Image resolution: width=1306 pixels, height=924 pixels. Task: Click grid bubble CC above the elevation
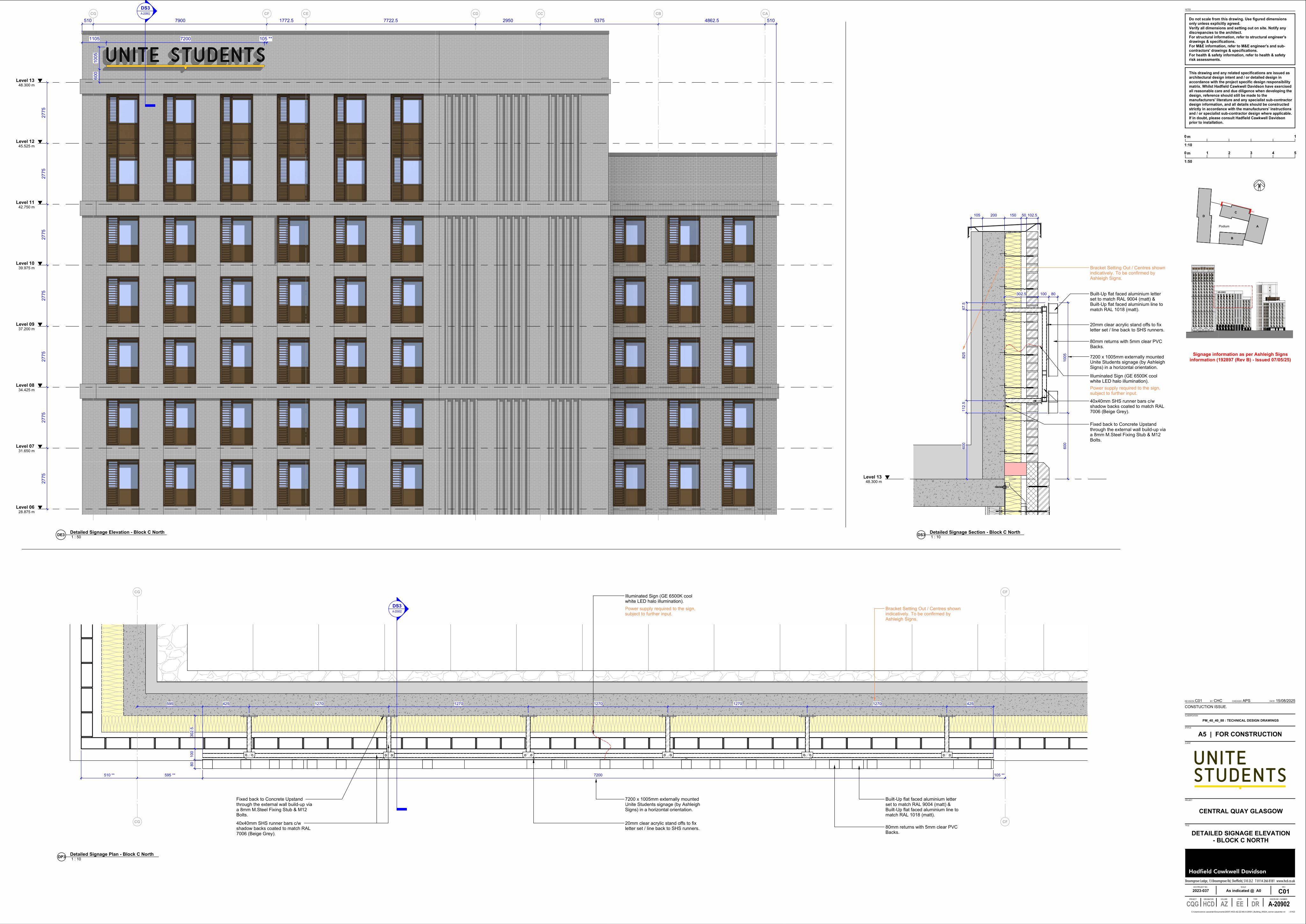click(540, 13)
